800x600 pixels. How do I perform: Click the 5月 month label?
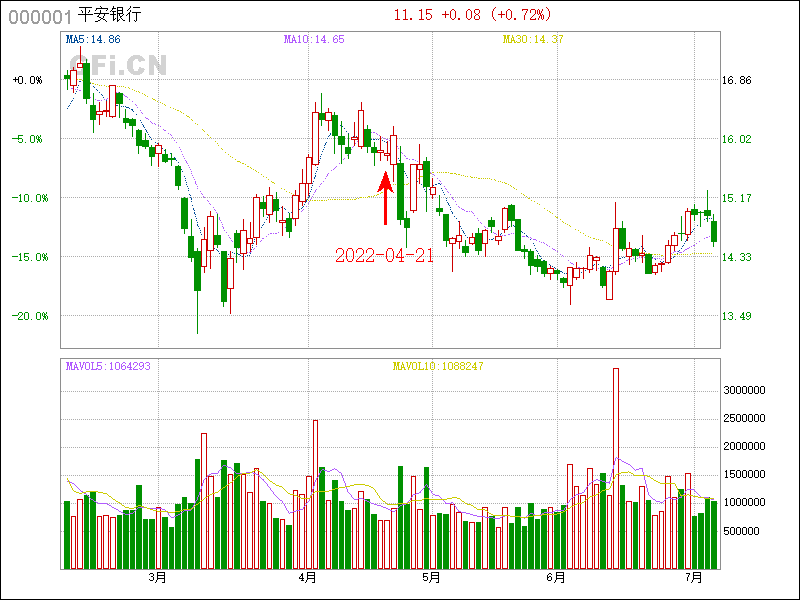click(432, 578)
